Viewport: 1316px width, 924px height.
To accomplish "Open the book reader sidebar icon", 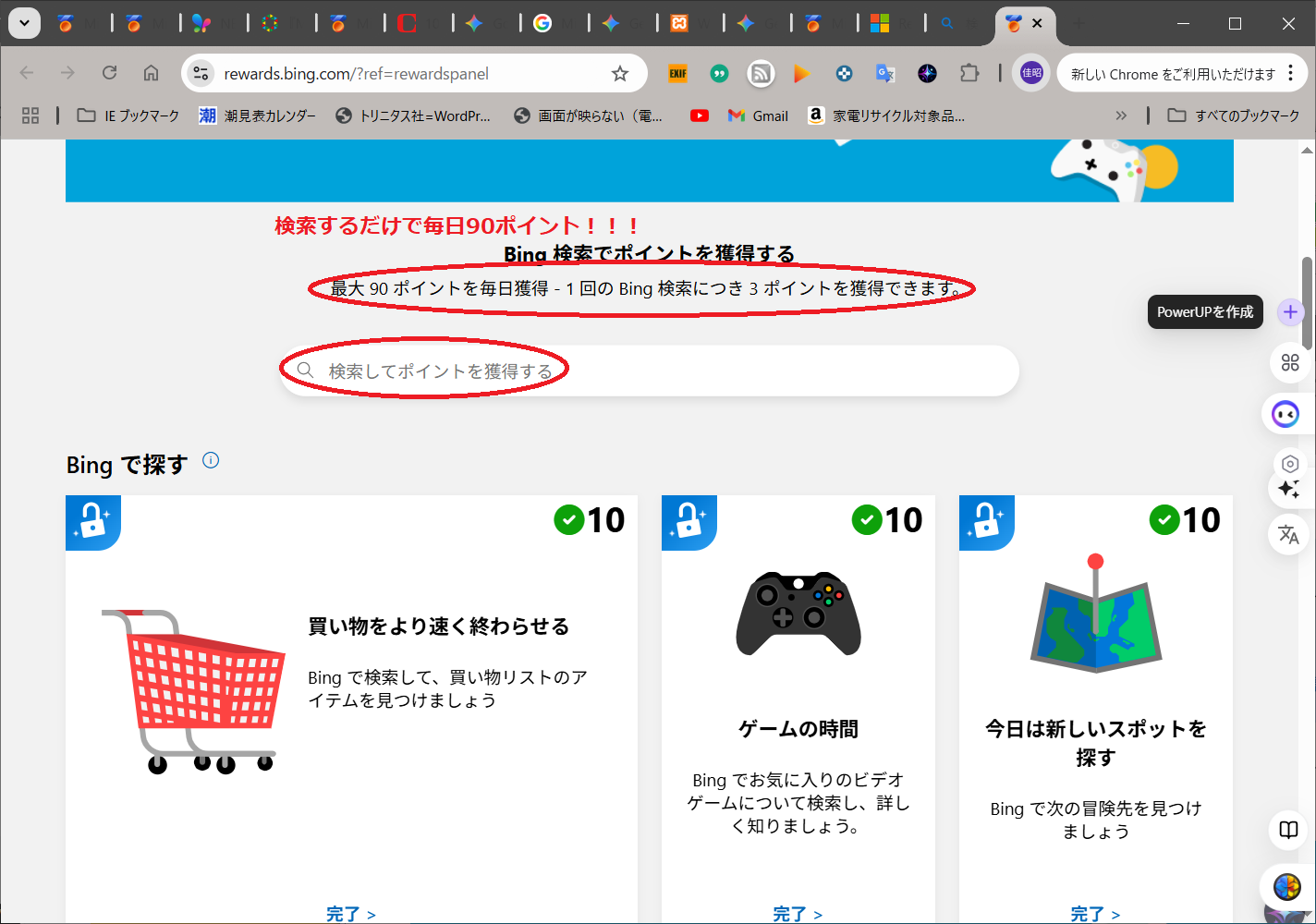I will pyautogui.click(x=1288, y=829).
